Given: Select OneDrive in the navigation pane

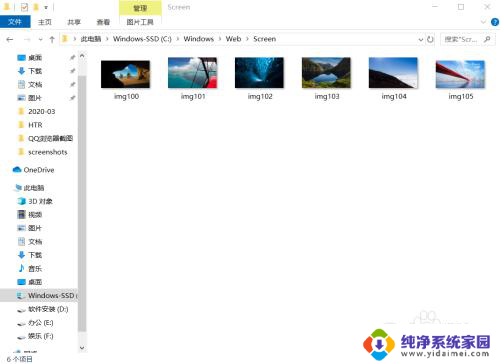Looking at the screenshot, I should click(38, 170).
